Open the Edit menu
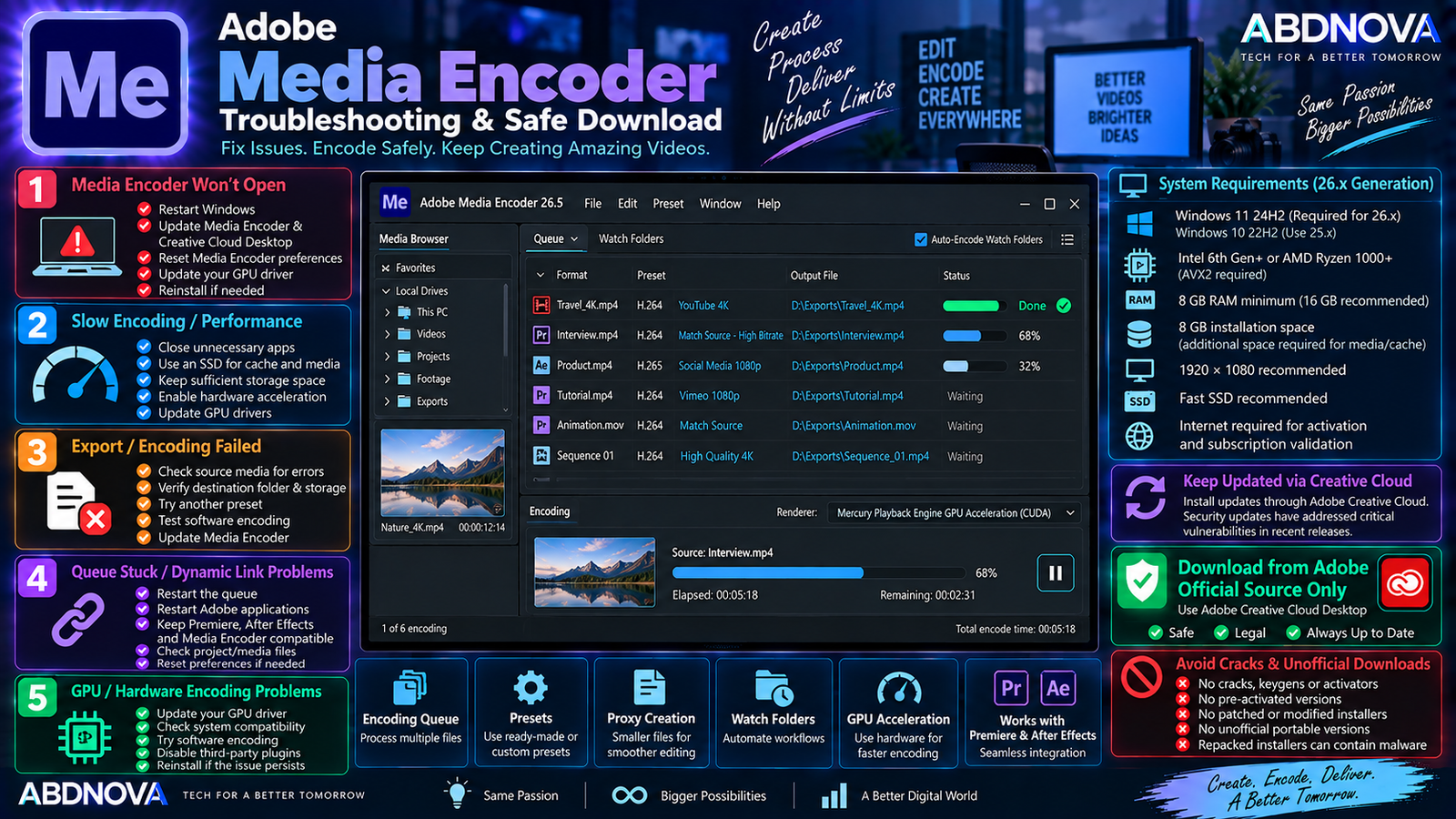This screenshot has height=819, width=1456. (x=627, y=204)
